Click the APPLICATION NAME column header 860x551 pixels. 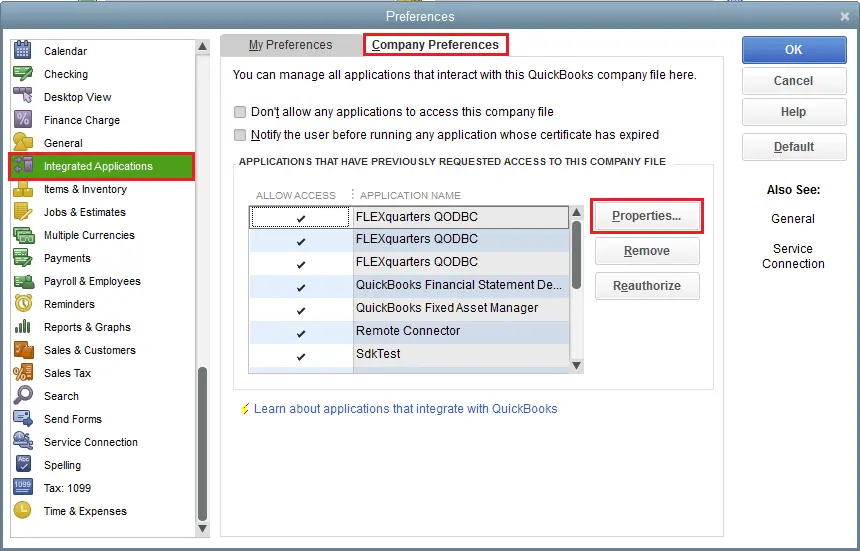[410, 196]
